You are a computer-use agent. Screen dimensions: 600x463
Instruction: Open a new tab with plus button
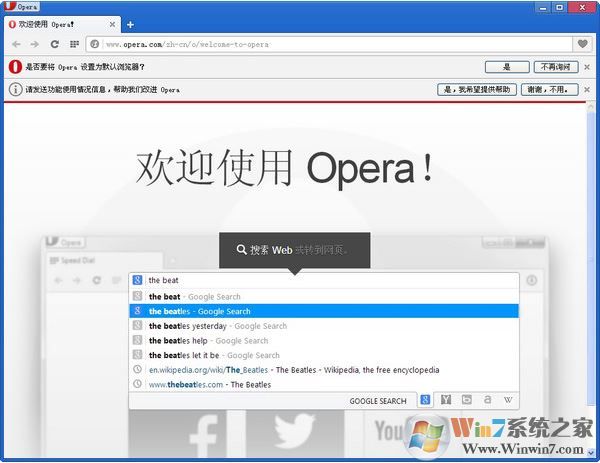click(x=130, y=24)
